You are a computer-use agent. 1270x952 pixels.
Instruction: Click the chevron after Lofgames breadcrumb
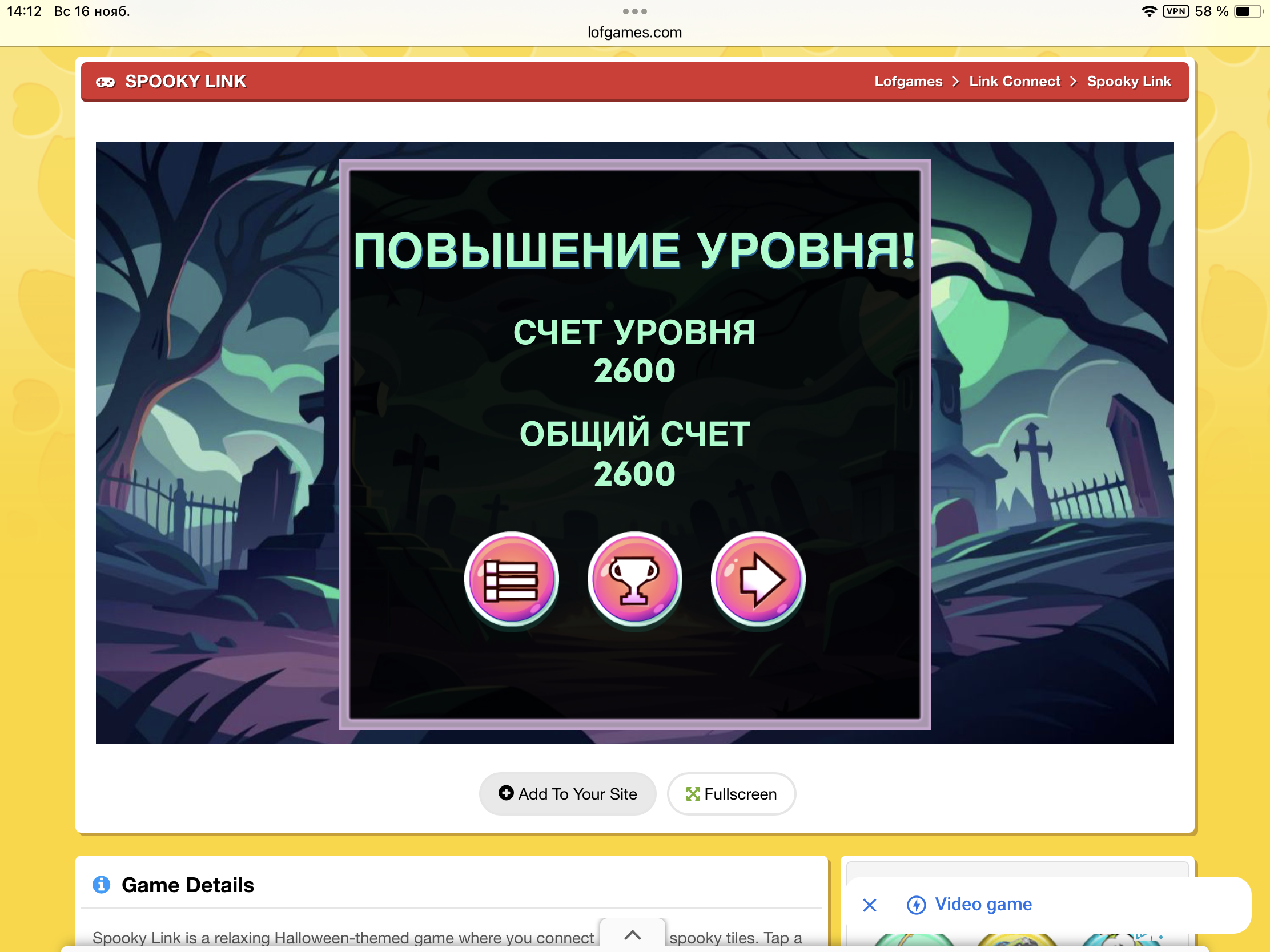click(x=955, y=82)
